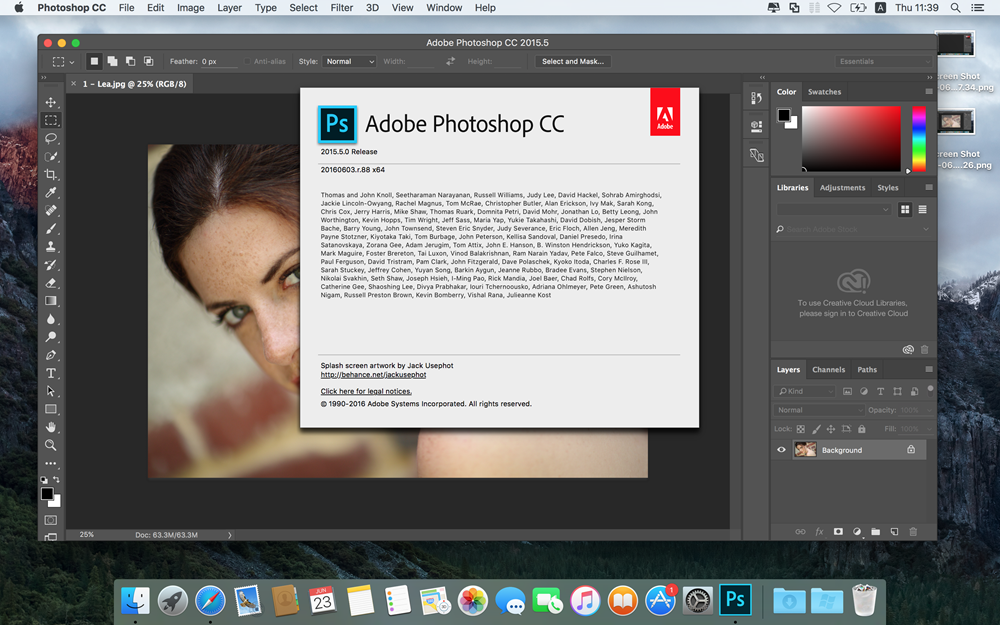The width and height of the screenshot is (1000, 625).
Task: Open the Layers panel options menu
Action: (x=929, y=369)
